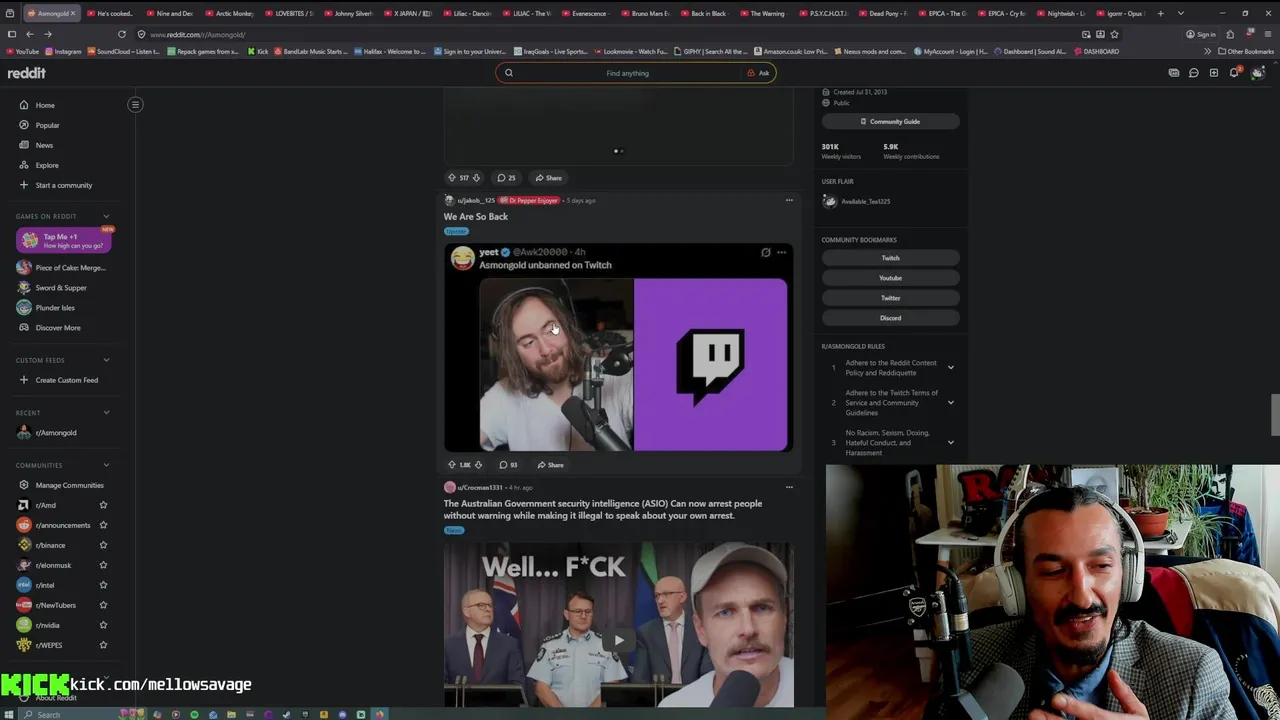Share the post with 25 comments

tap(548, 178)
